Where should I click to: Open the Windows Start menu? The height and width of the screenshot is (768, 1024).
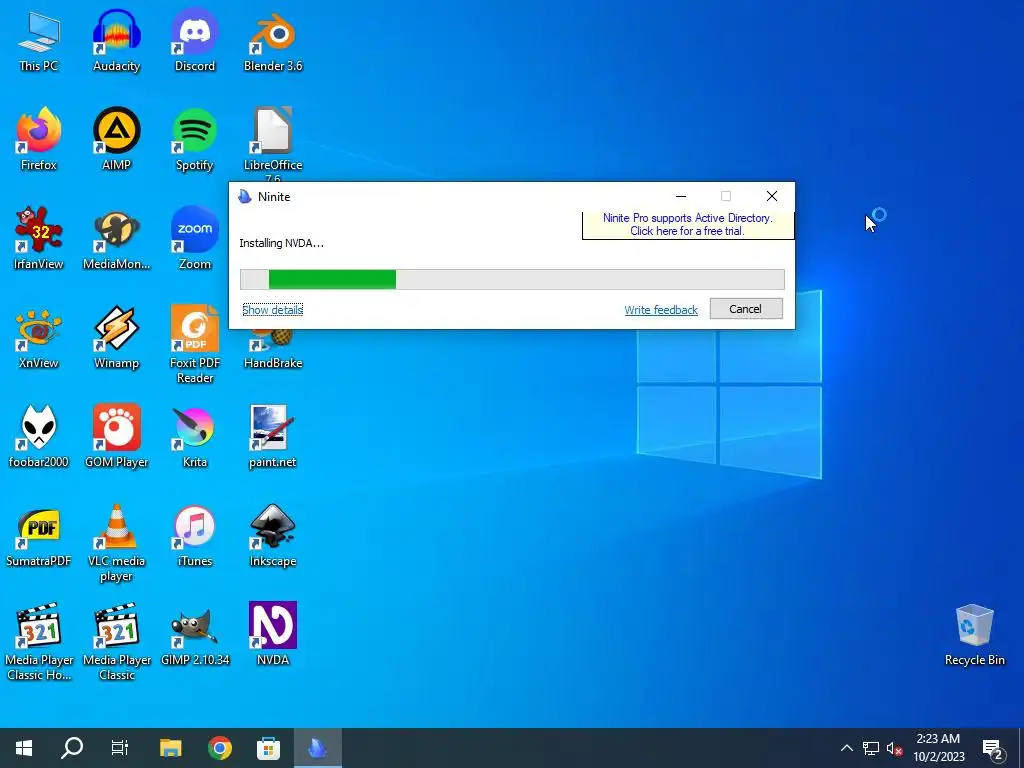24,748
